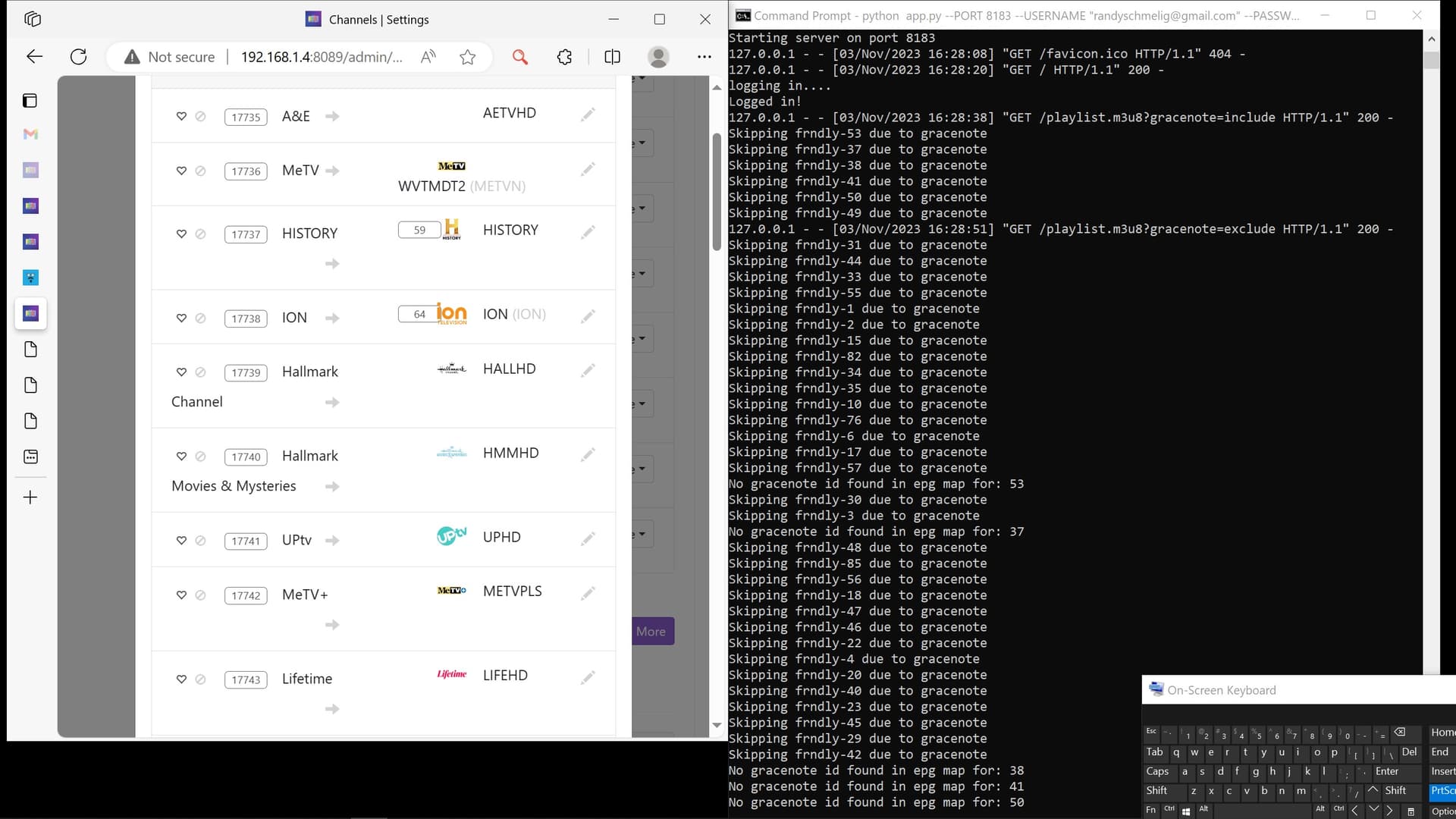This screenshot has width=1456, height=819.
Task: Add this page to browser favorites
Action: [467, 57]
